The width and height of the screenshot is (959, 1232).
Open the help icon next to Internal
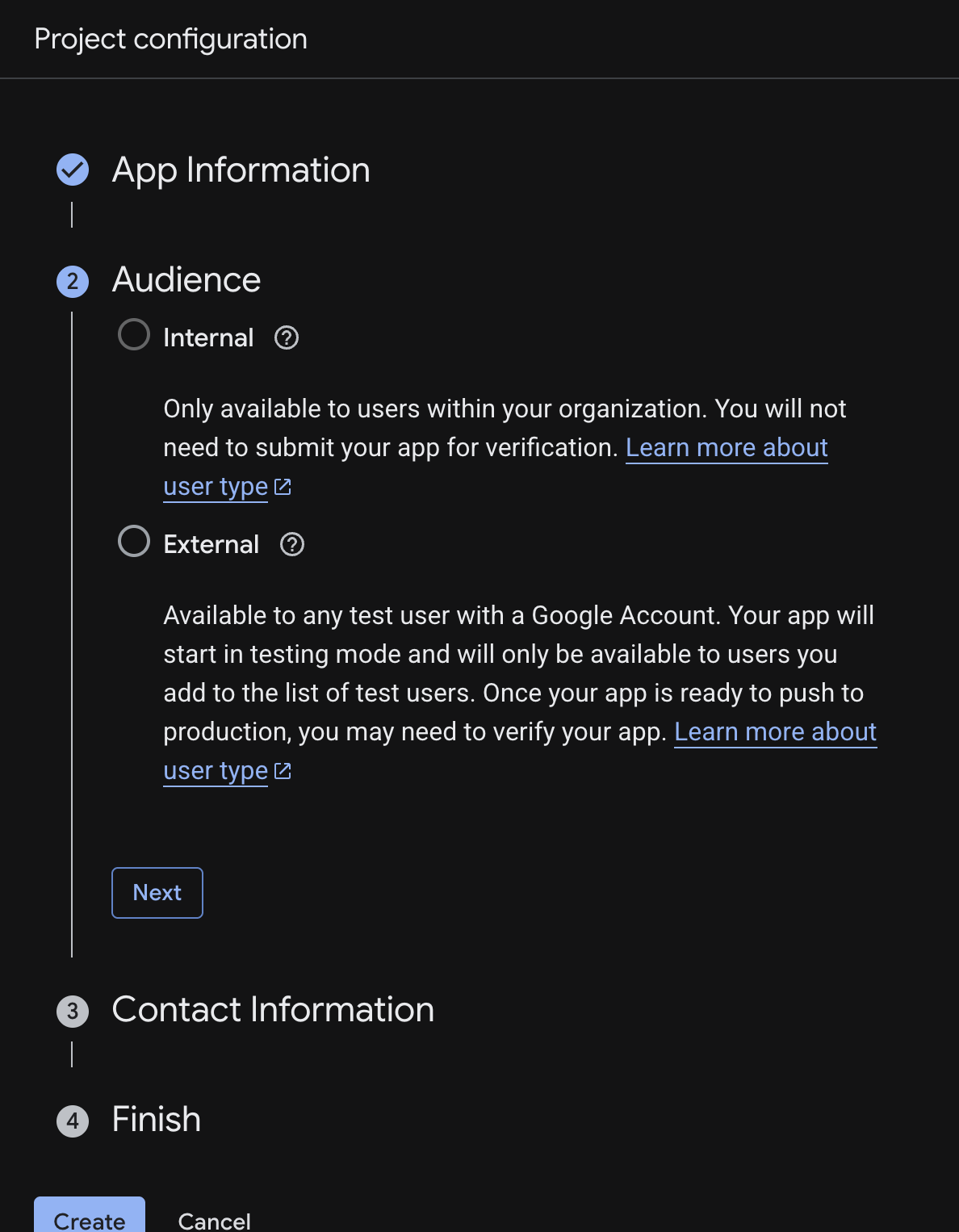point(287,337)
